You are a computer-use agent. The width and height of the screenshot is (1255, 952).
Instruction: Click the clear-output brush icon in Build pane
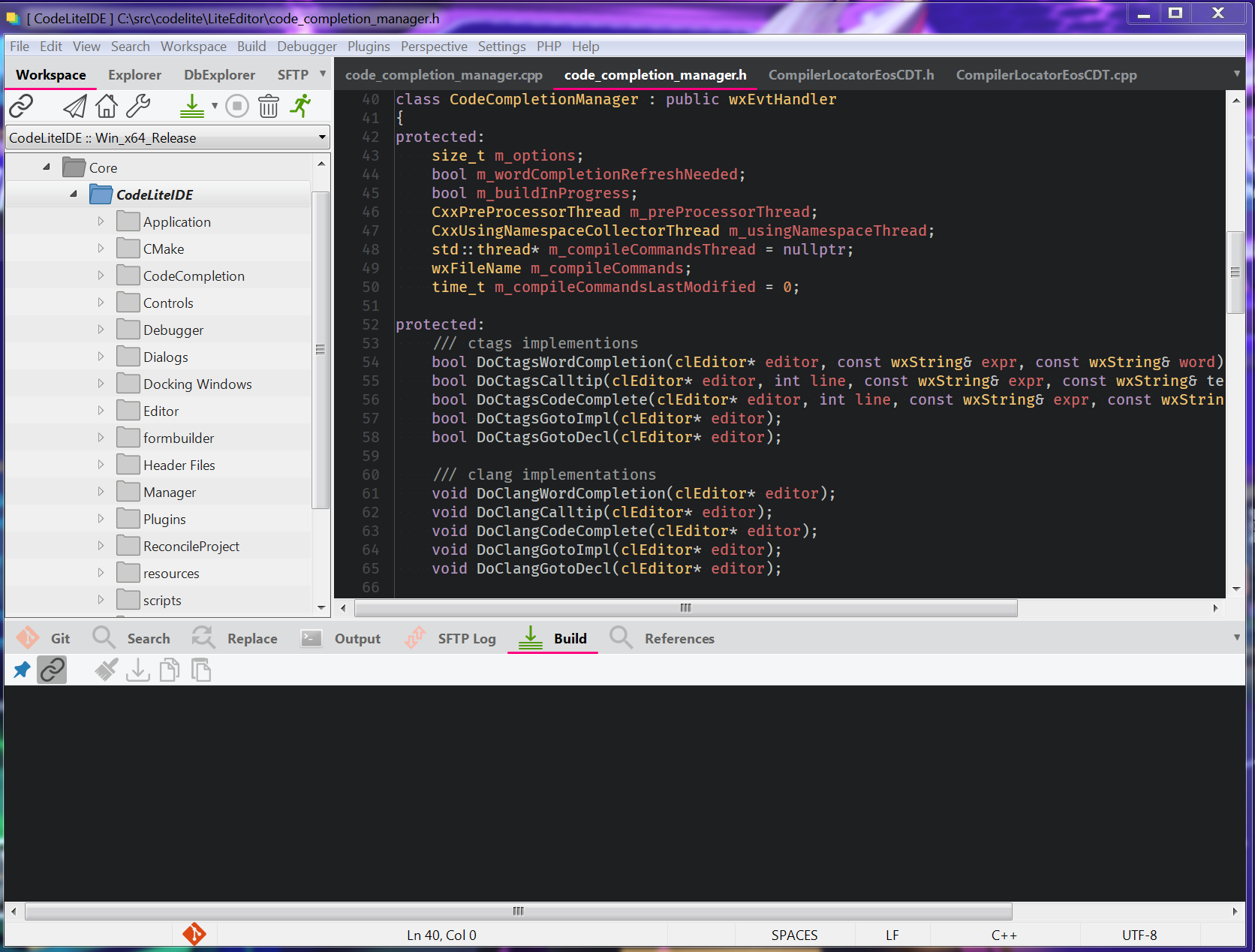click(106, 669)
